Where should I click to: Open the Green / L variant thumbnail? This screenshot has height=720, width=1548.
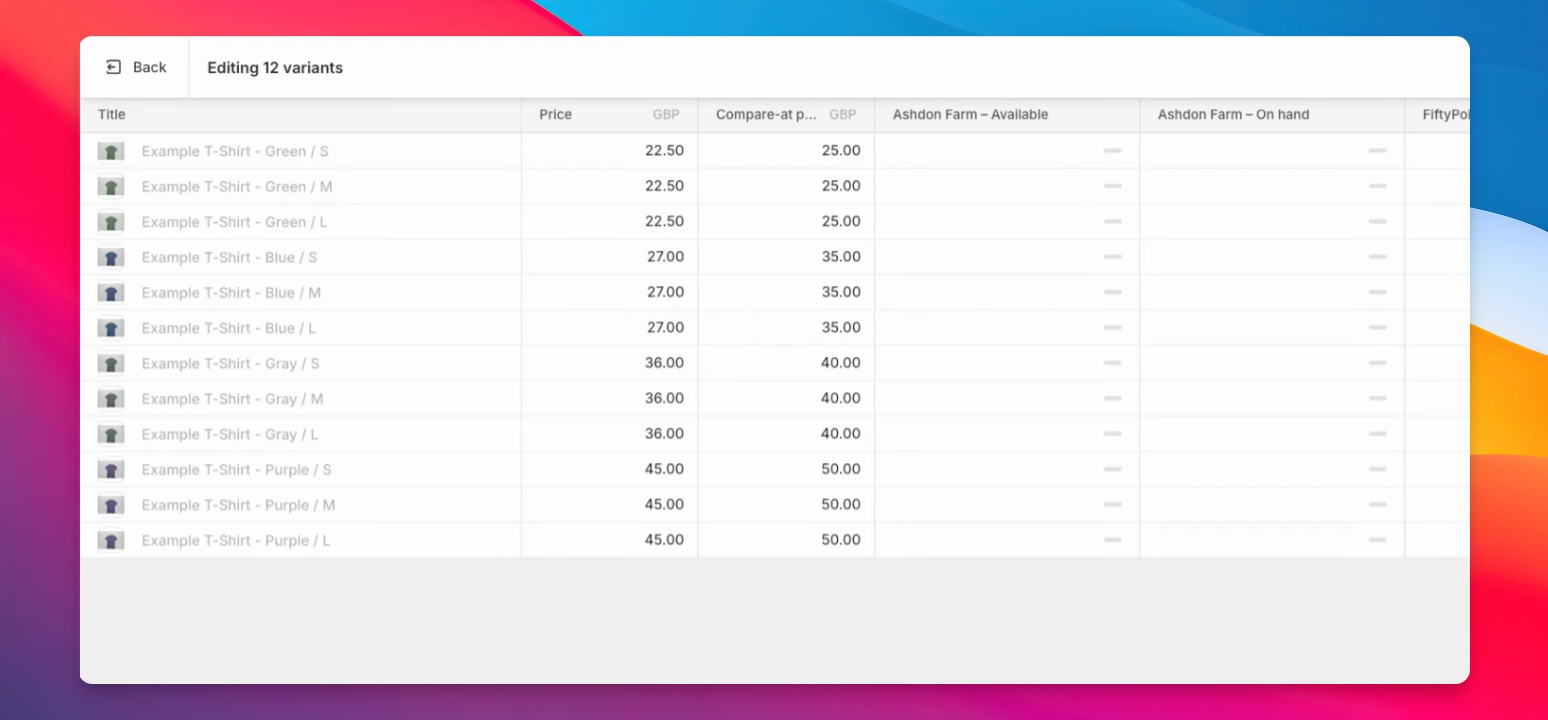pos(111,222)
